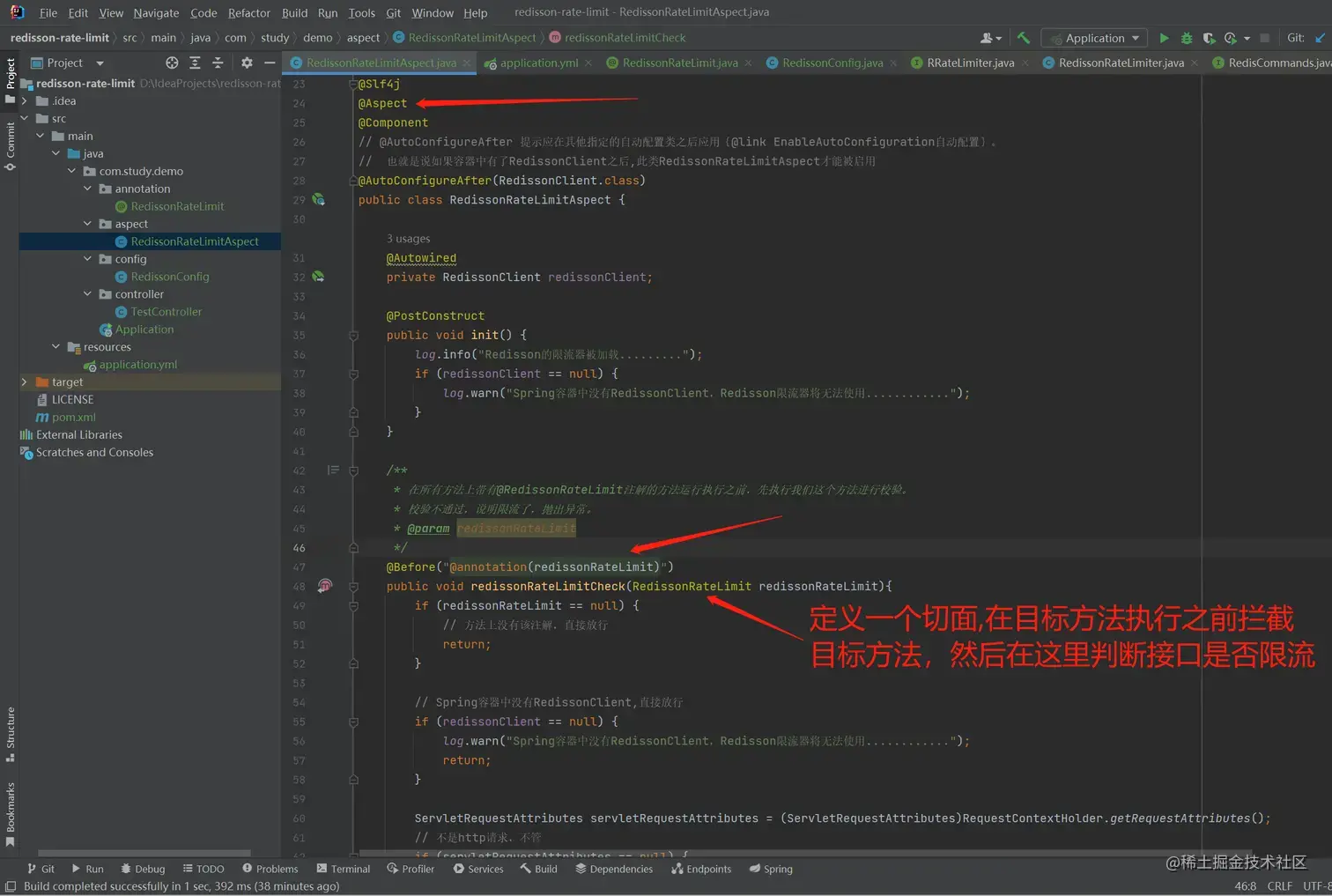Select application.yml in project tree
Viewport: 1332px width, 896px height.
point(138,365)
